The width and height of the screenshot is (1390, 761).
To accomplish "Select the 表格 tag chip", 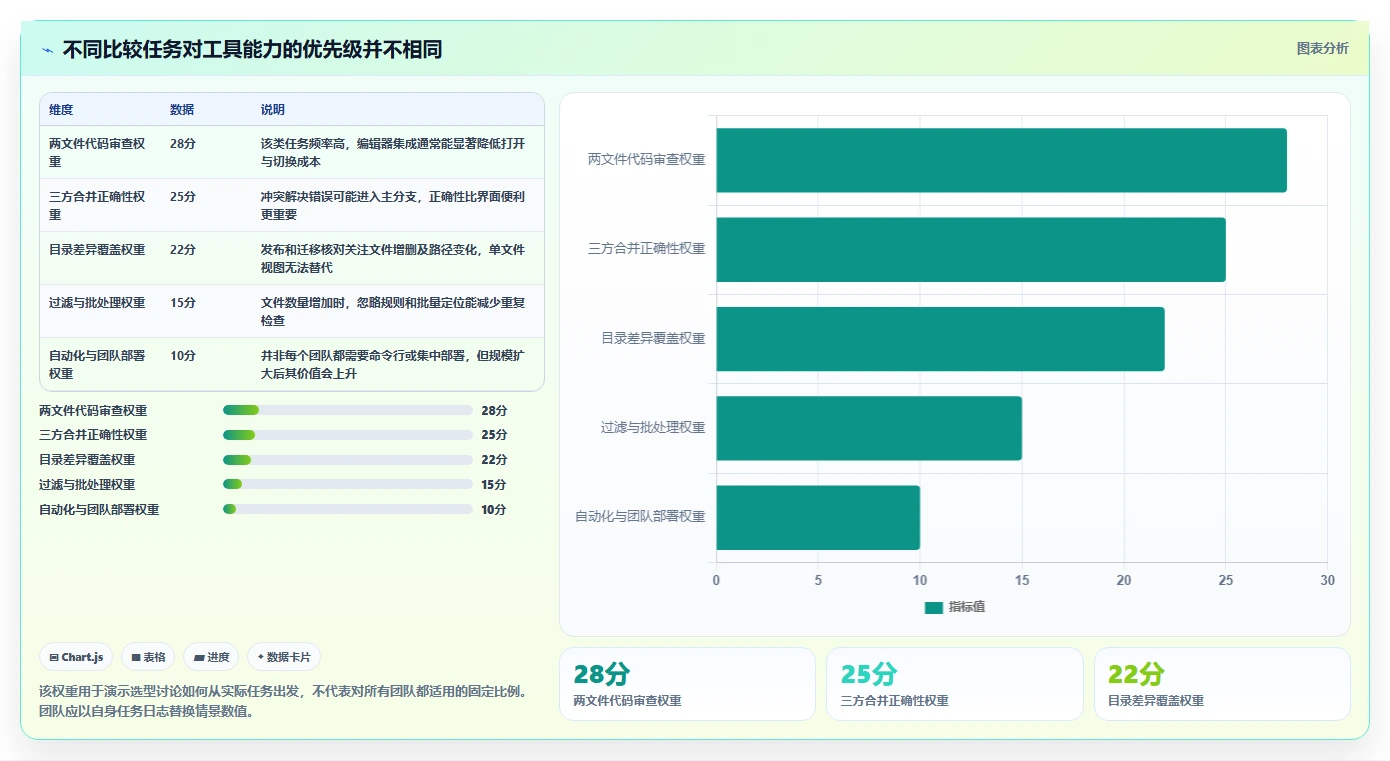I will 148,657.
